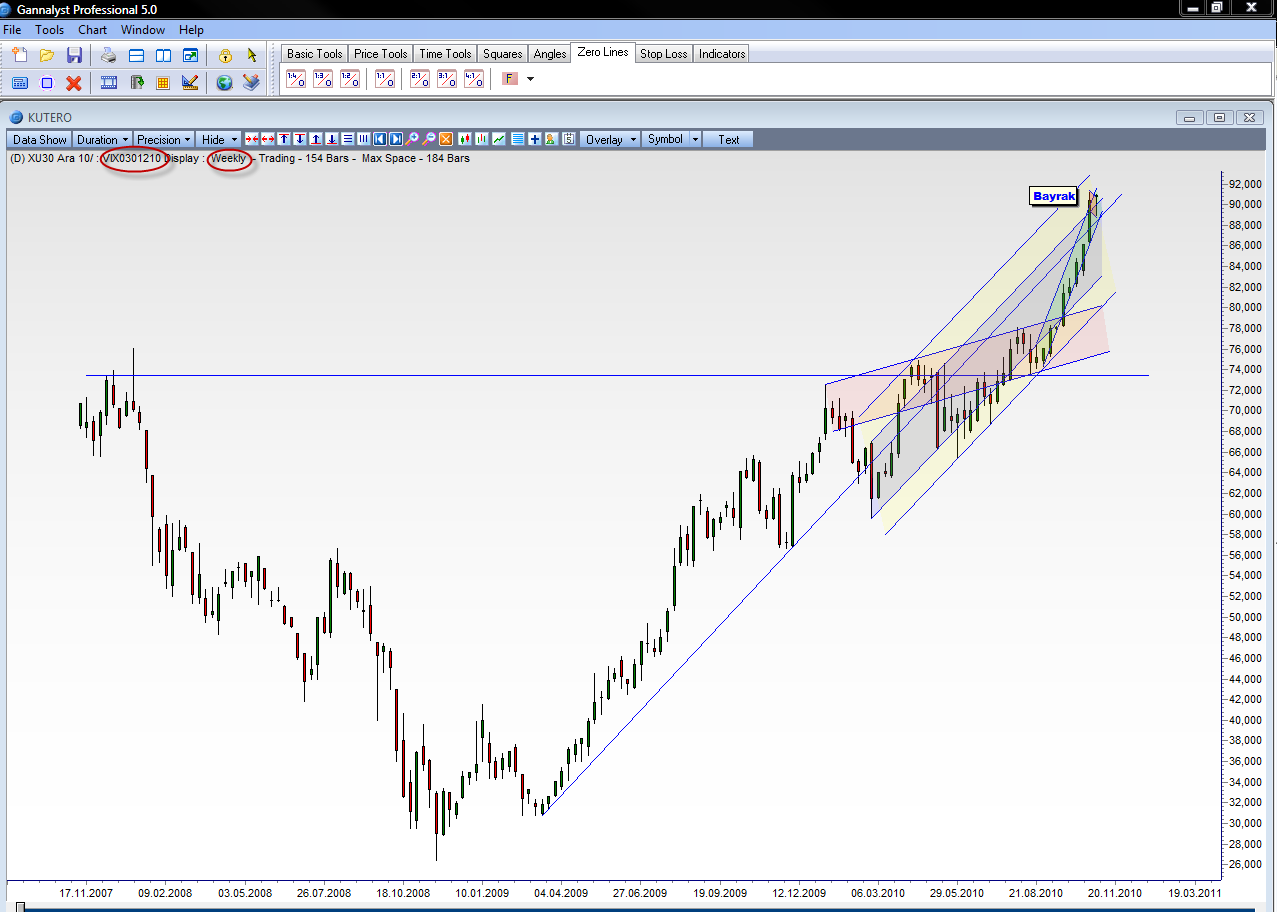Open the Chart menu

tap(93, 30)
